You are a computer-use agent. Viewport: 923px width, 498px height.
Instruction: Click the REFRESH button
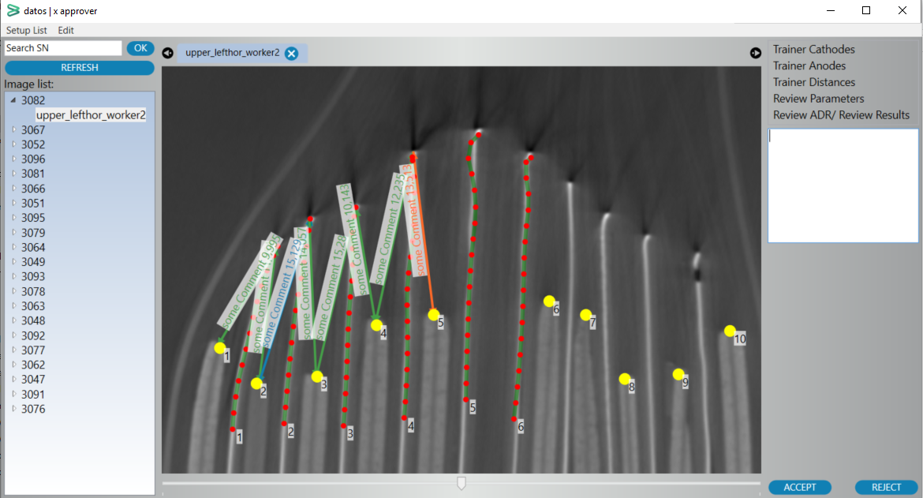point(79,68)
